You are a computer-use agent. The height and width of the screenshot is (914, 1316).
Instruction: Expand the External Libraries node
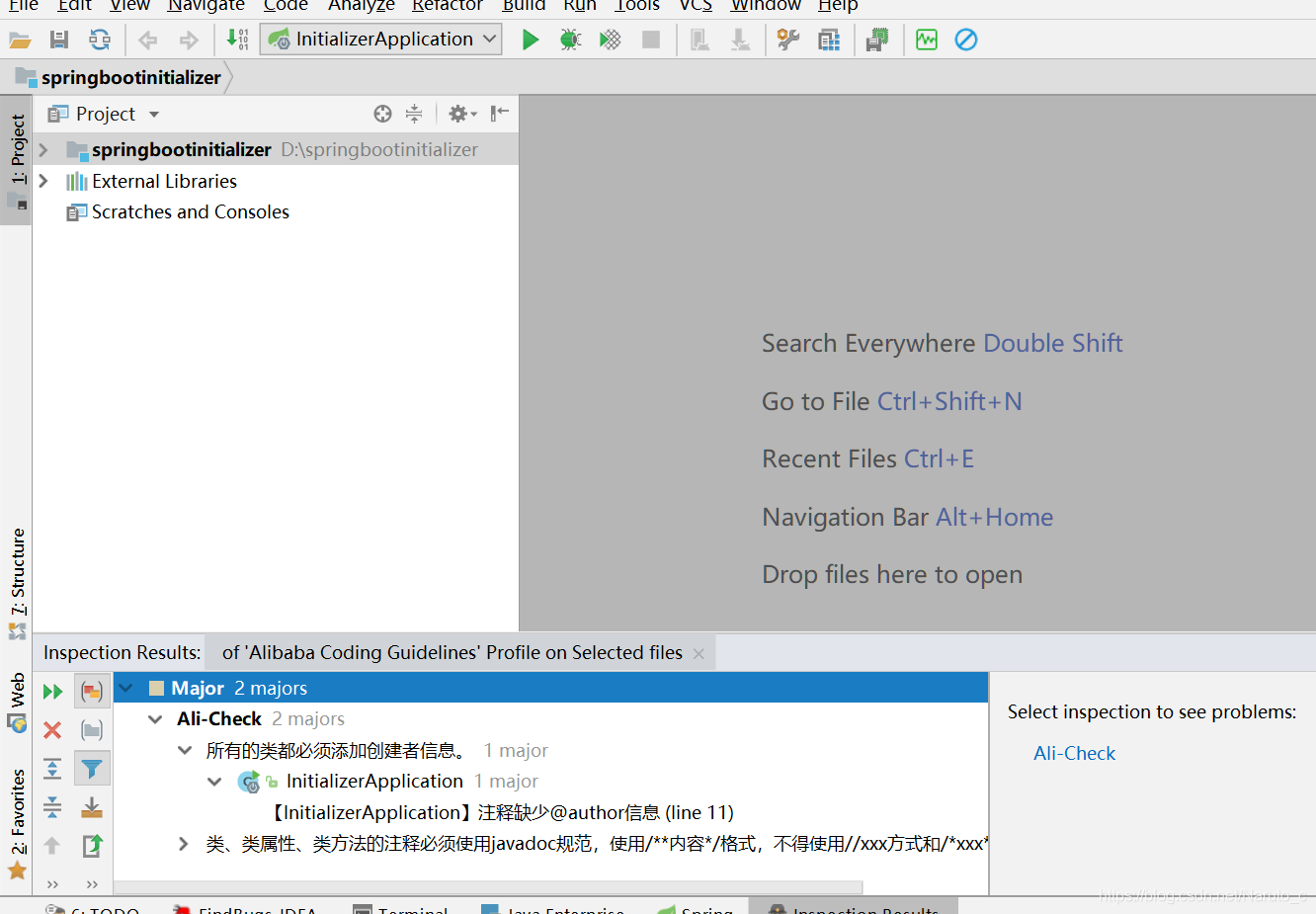click(43, 181)
